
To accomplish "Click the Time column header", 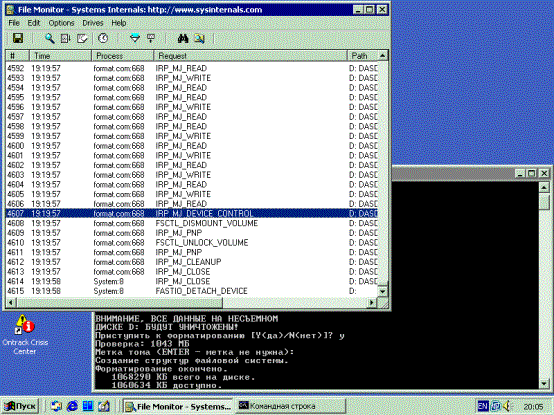I will [60, 56].
